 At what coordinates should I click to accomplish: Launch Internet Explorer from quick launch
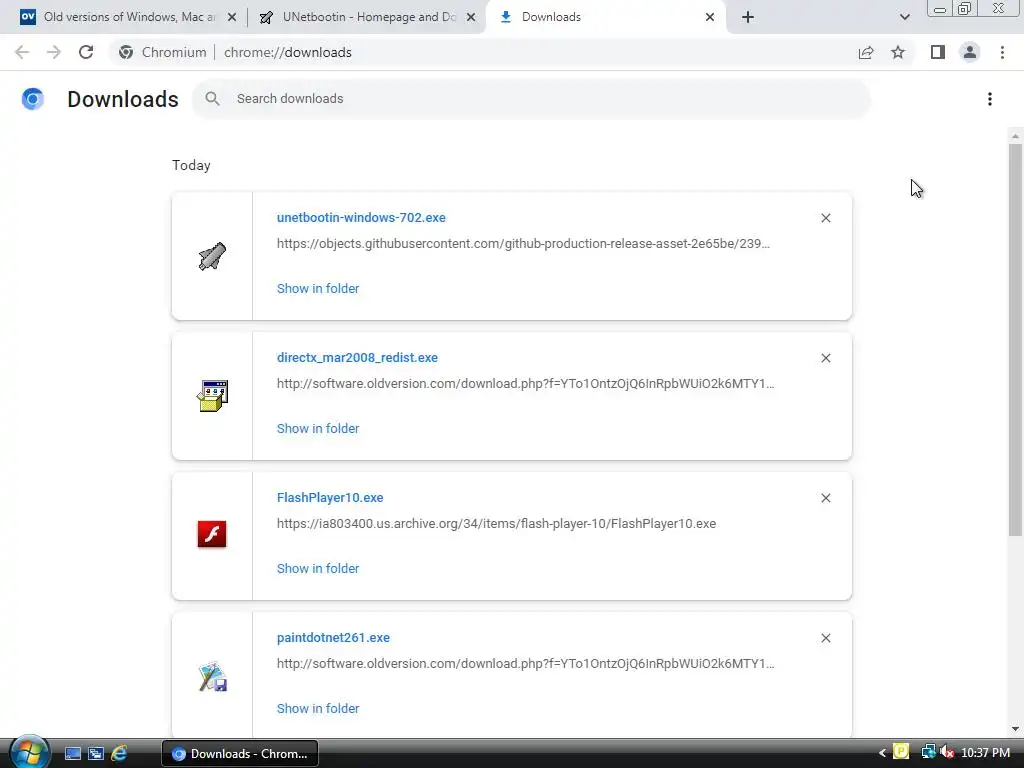(x=119, y=754)
